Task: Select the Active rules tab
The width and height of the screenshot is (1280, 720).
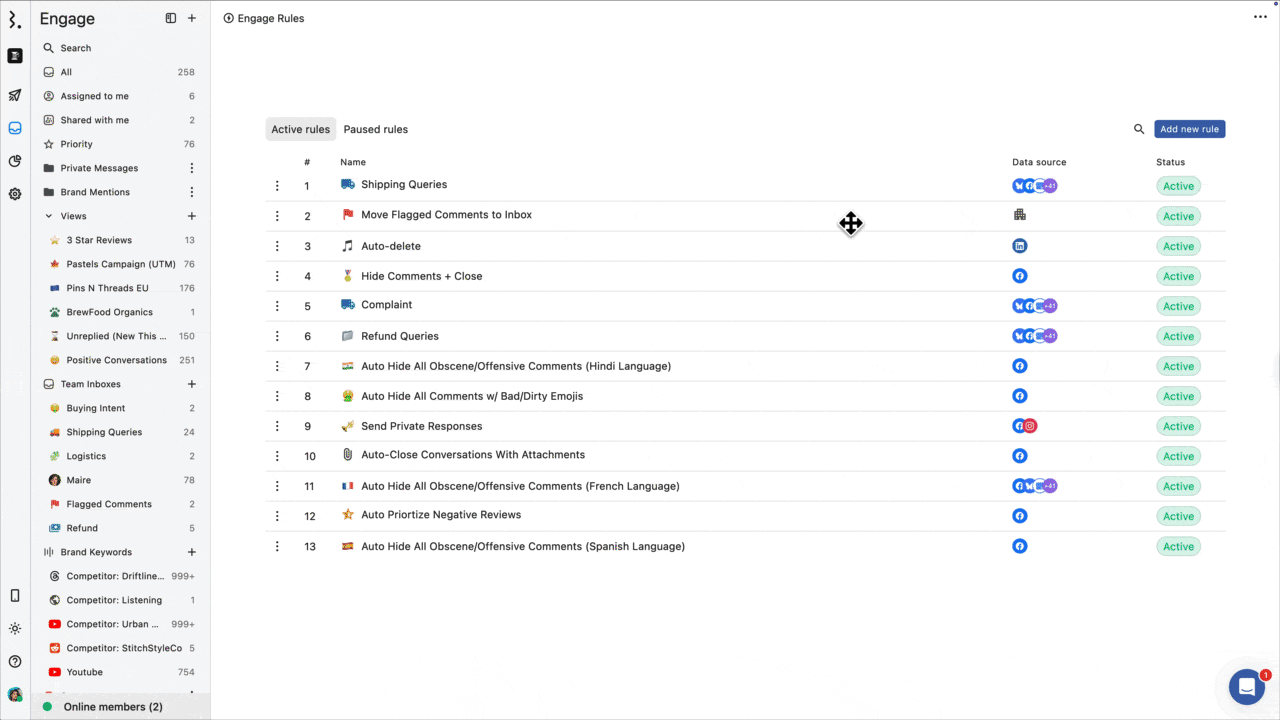Action: [x=300, y=129]
